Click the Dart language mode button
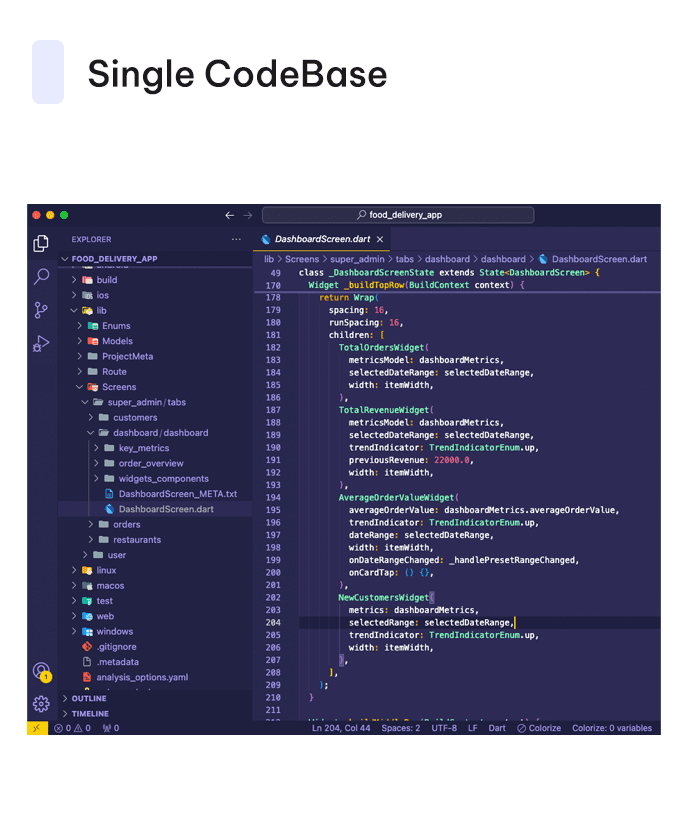Image resolution: width=686 pixels, height=832 pixels. click(497, 728)
